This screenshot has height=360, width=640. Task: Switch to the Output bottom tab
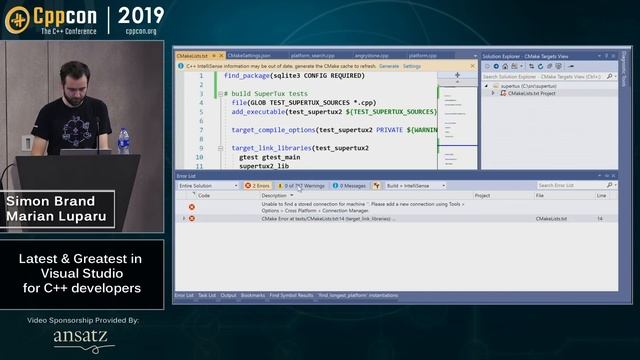(228, 296)
